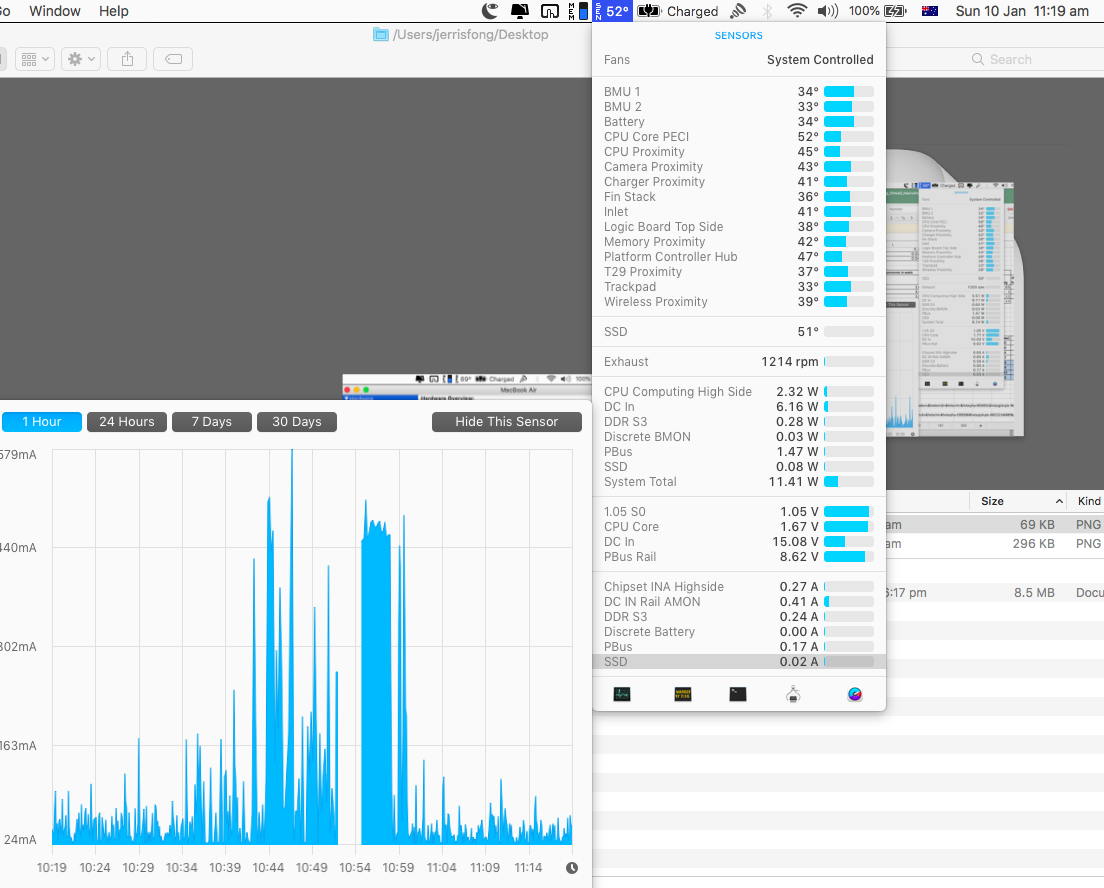Open the Window menu

(x=55, y=11)
